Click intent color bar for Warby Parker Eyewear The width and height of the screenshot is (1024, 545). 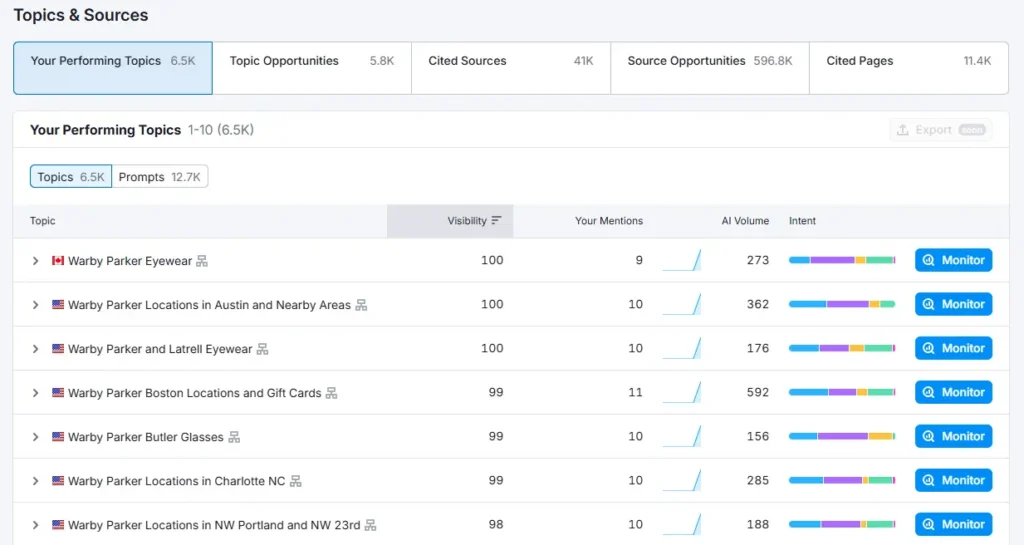842,260
